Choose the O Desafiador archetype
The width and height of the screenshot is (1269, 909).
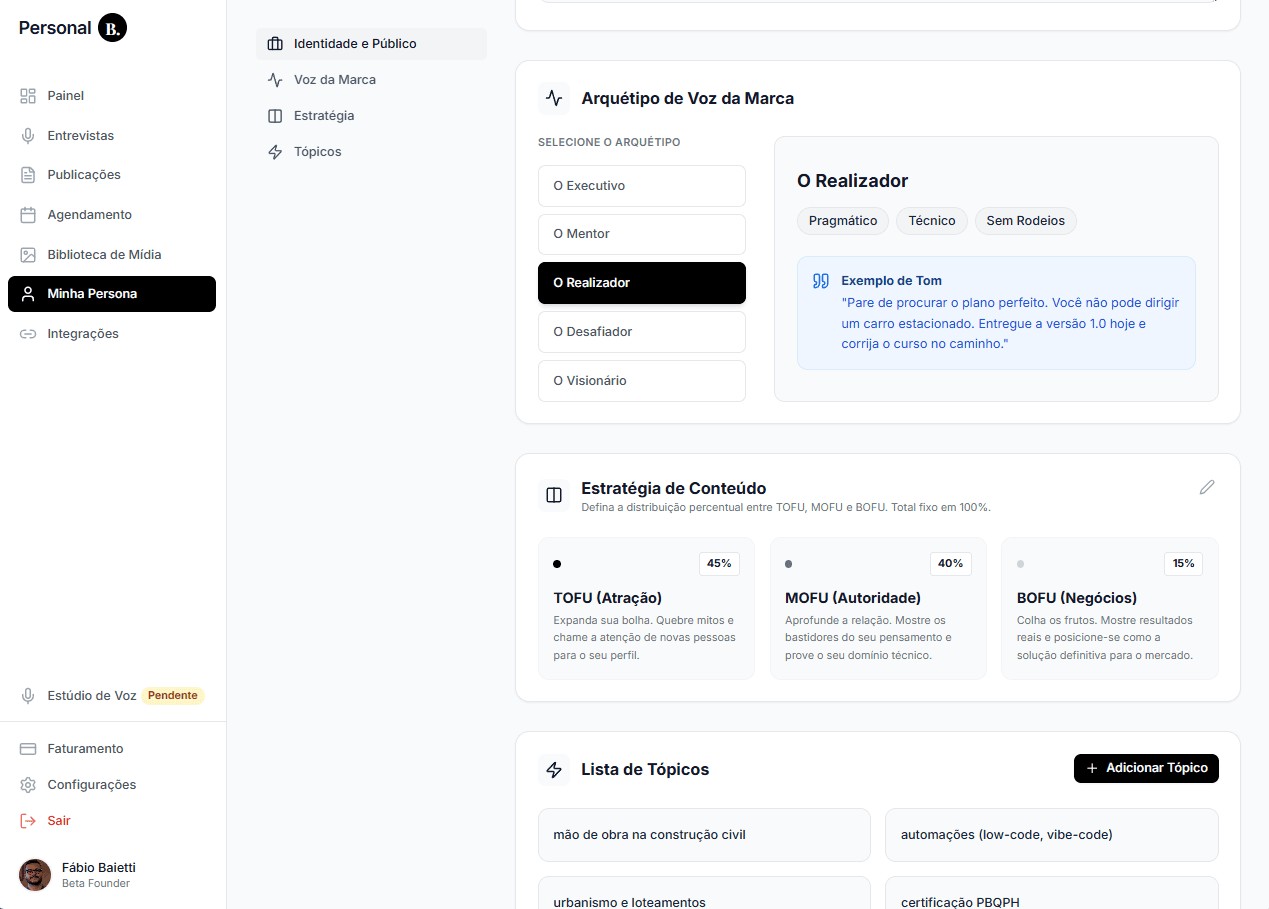coord(641,332)
